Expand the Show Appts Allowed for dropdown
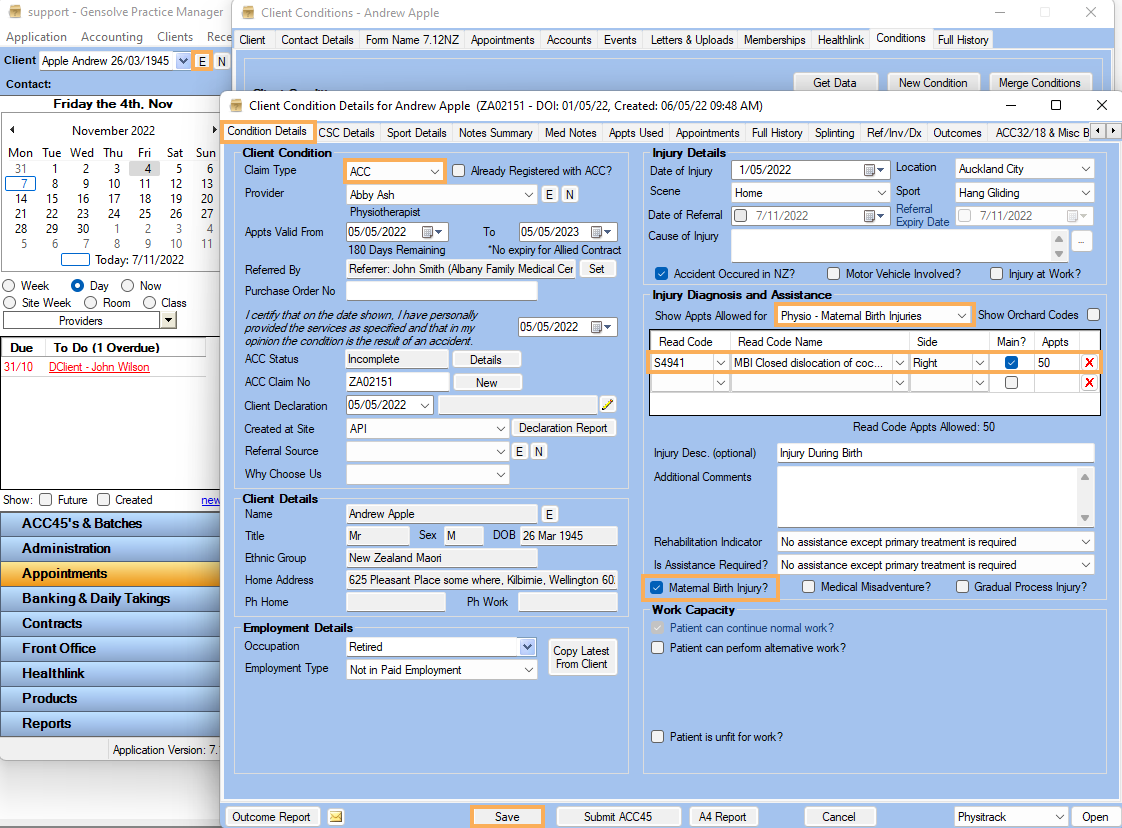 point(961,316)
